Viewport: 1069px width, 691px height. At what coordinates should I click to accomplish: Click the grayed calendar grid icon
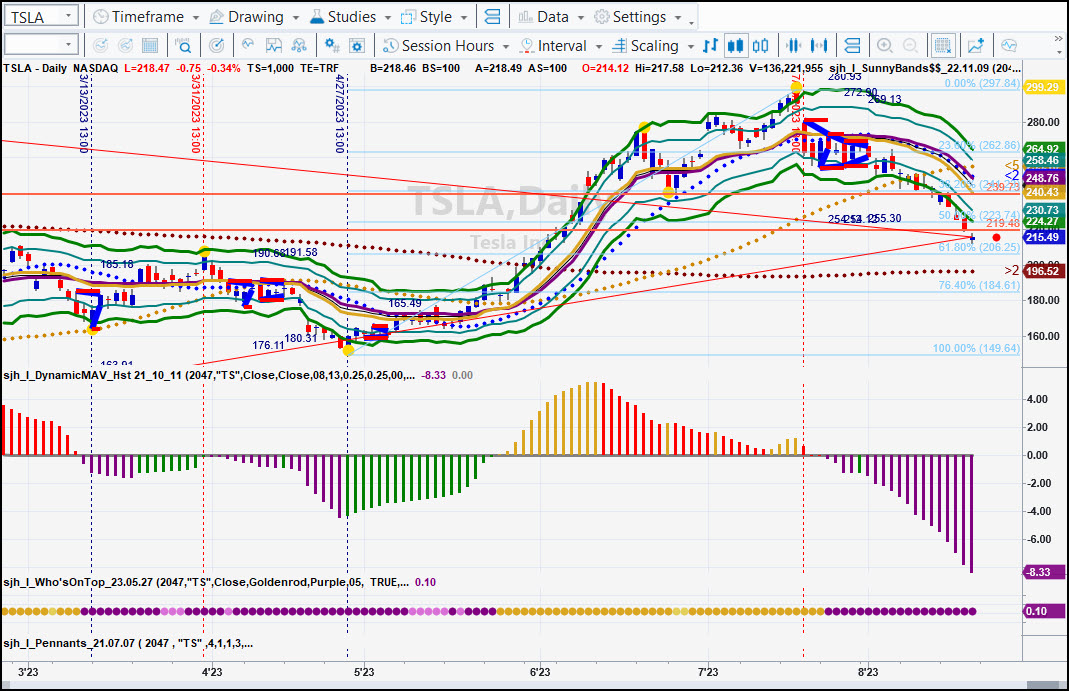(x=150, y=46)
